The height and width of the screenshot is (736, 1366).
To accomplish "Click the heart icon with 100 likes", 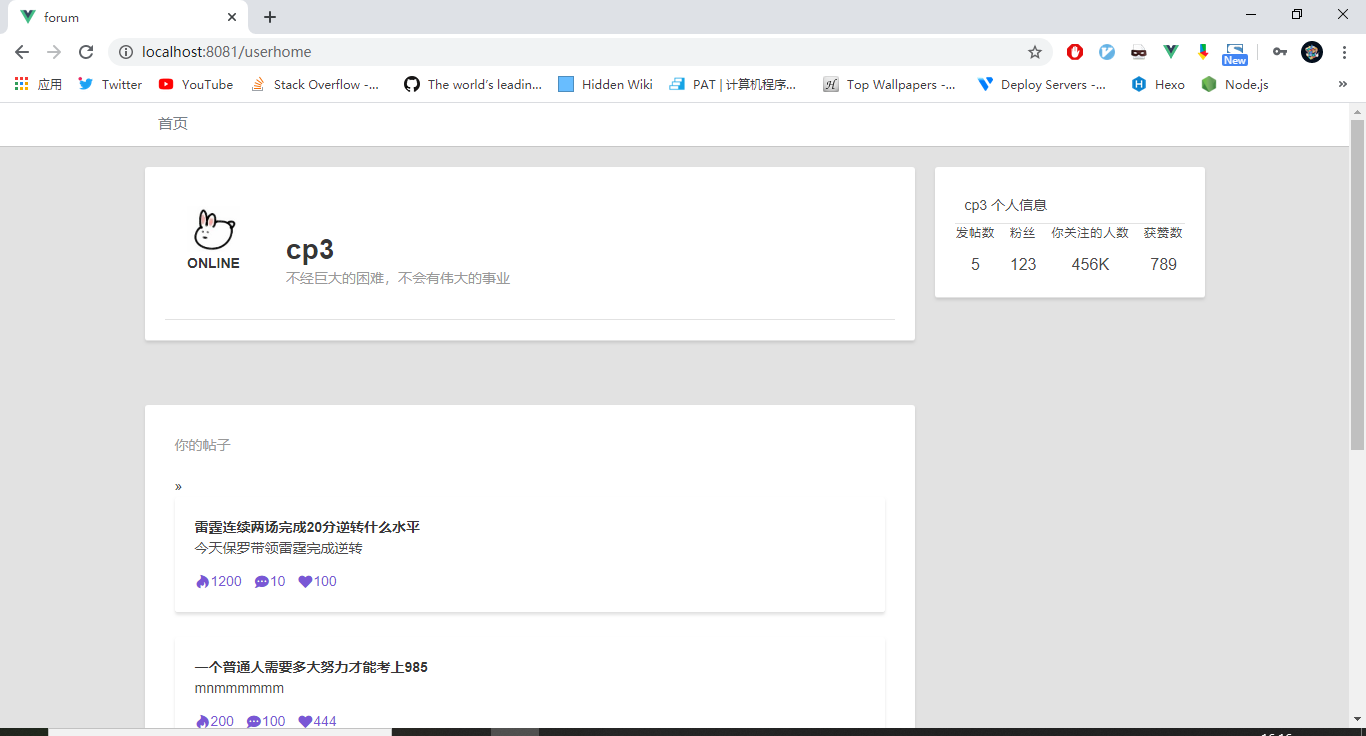I will click(x=305, y=582).
